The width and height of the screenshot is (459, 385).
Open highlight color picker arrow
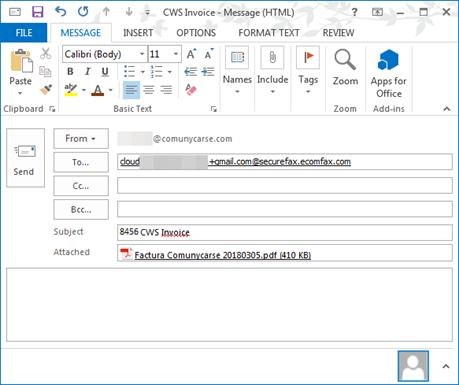[x=84, y=90]
